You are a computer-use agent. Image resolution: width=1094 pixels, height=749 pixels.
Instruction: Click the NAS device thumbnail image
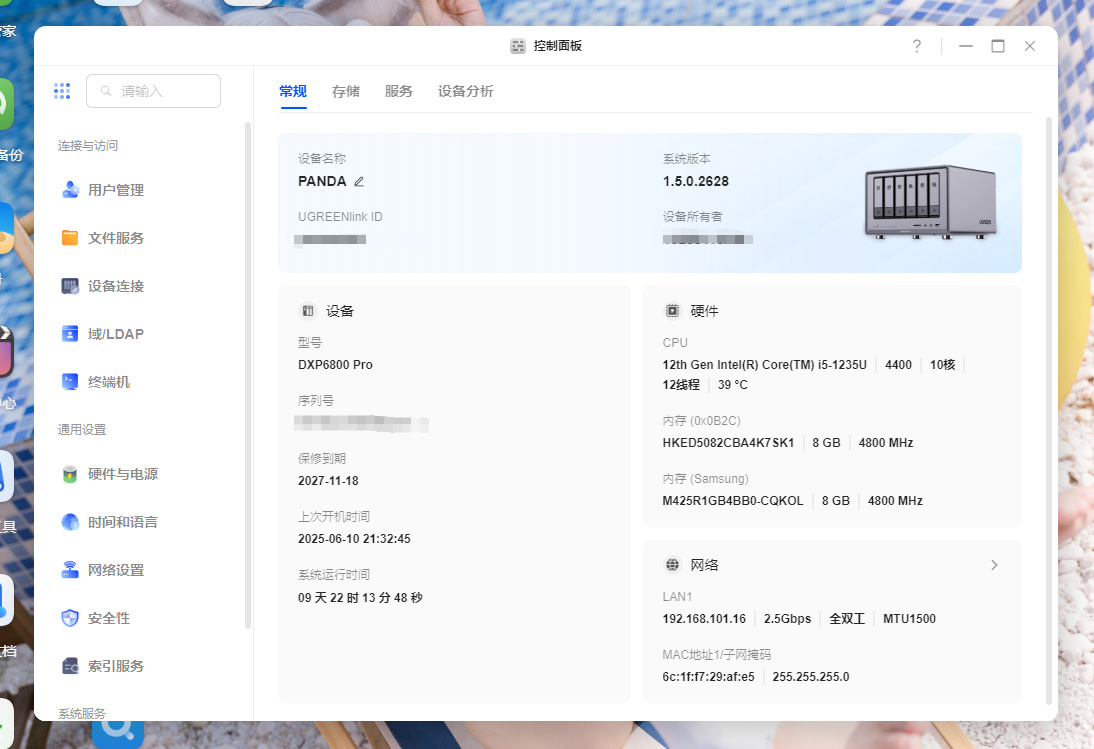(x=931, y=202)
